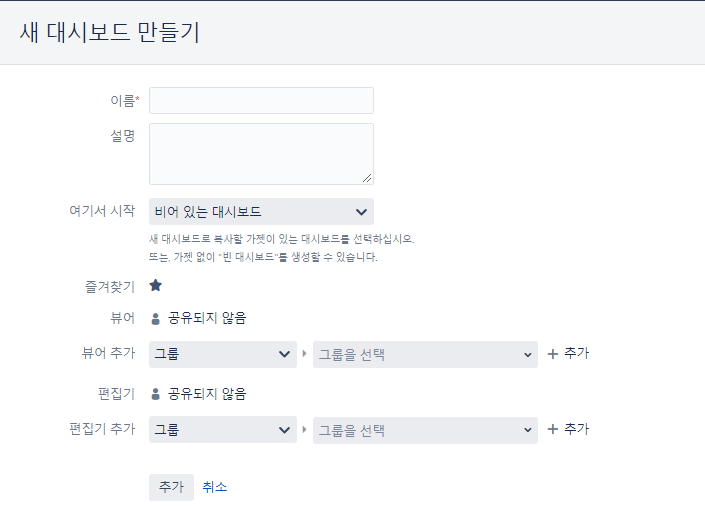Open the 그룹을 선택 dropdown for 편집기 추가

click(425, 430)
